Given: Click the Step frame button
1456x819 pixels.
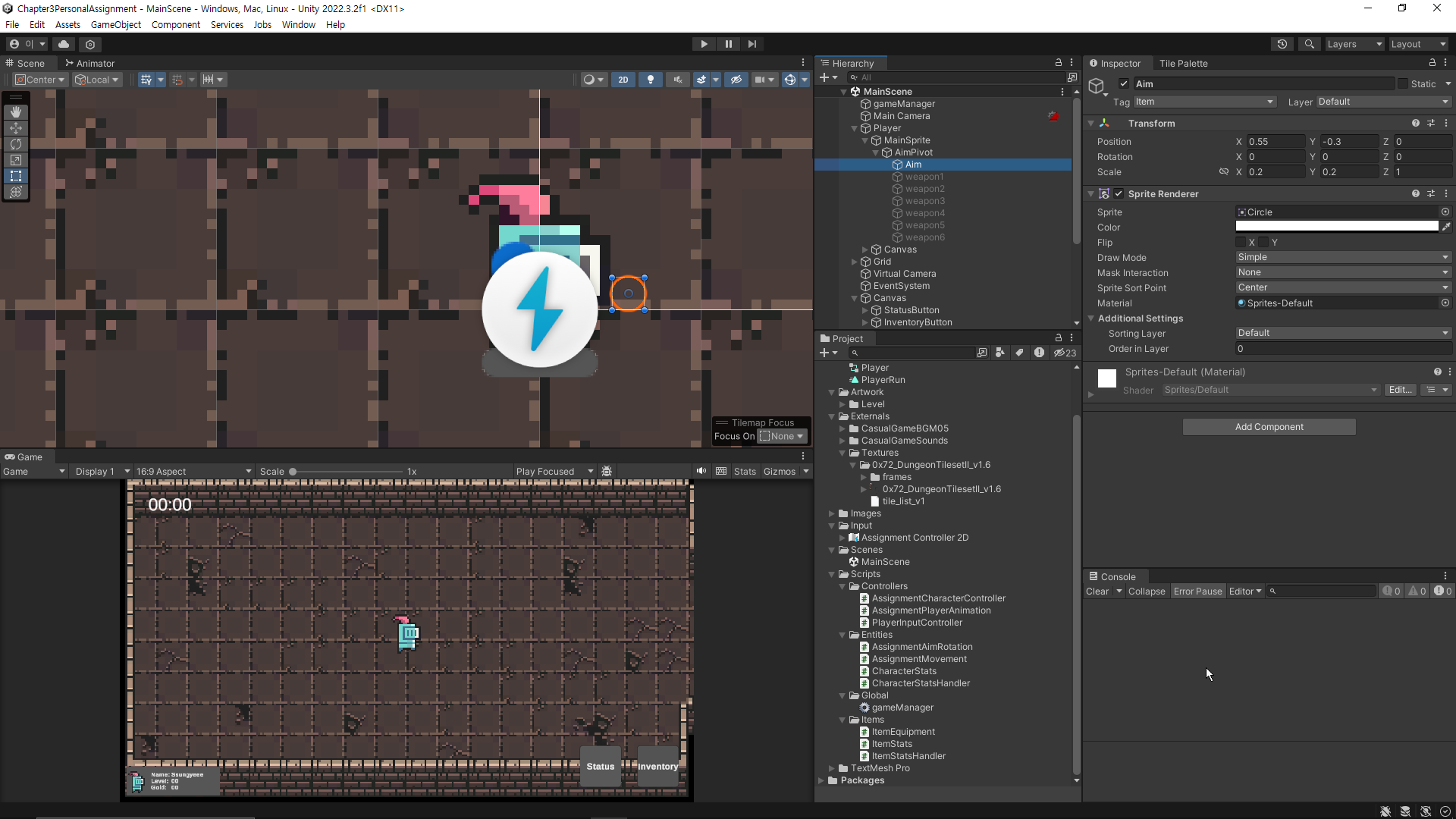Looking at the screenshot, I should (752, 44).
